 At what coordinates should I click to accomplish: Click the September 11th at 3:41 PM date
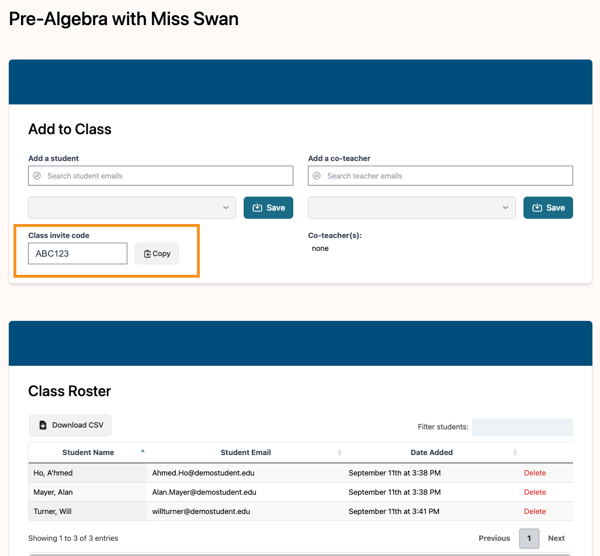(394, 511)
